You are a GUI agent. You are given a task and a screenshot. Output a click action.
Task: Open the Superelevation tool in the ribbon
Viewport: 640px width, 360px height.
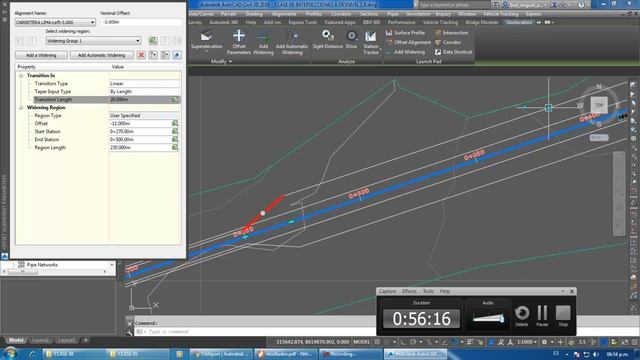[x=207, y=40]
